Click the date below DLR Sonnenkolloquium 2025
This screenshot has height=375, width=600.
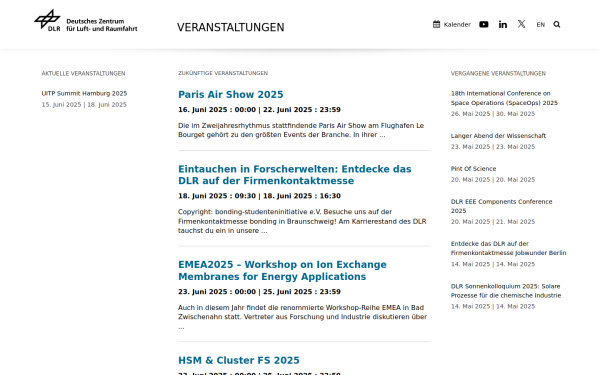[x=493, y=307]
